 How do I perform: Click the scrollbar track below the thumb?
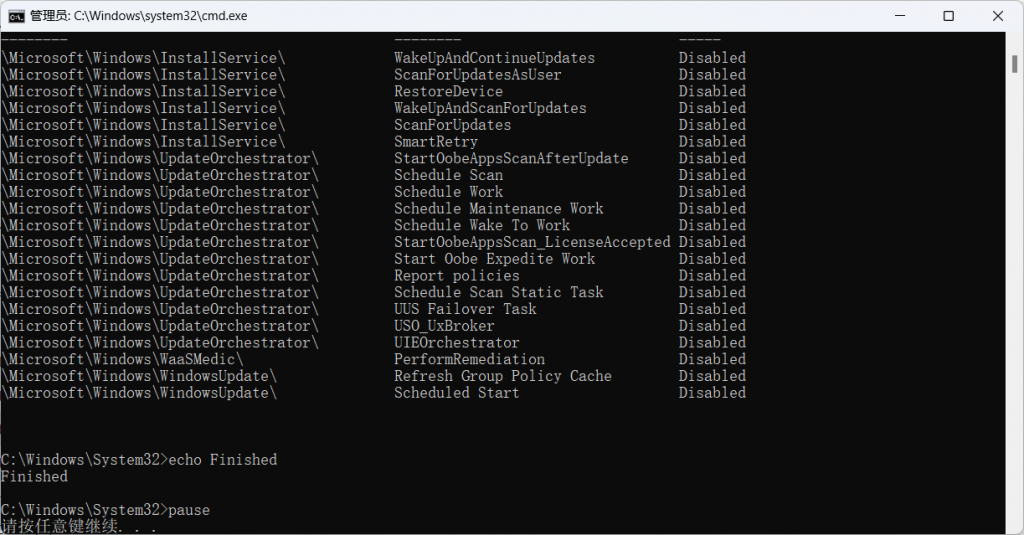tap(1014, 300)
